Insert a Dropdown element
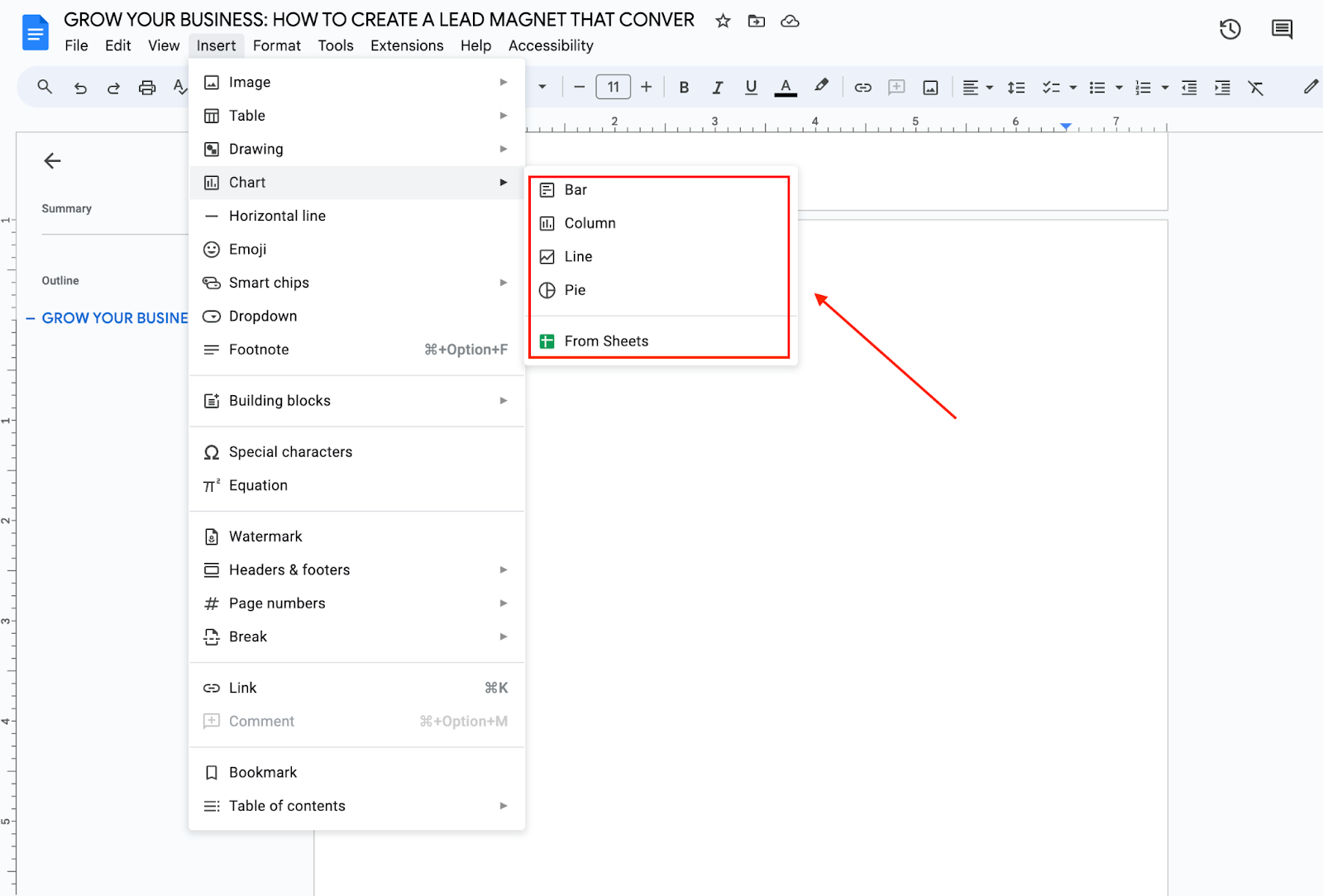1323x896 pixels. point(356,317)
